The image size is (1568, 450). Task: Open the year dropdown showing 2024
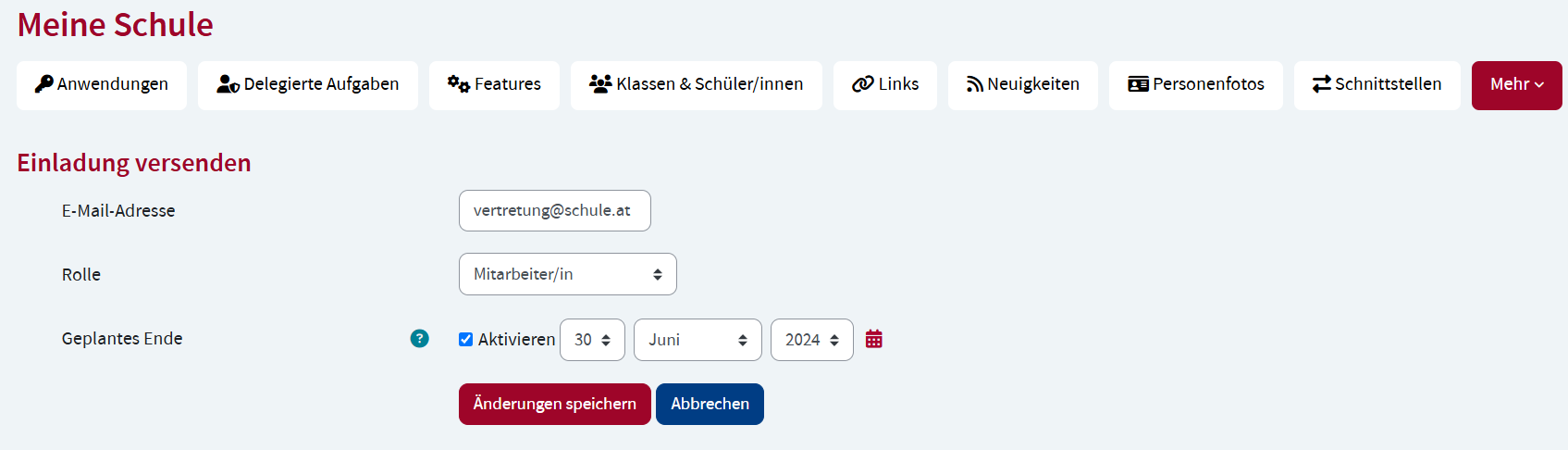pyautogui.click(x=812, y=340)
